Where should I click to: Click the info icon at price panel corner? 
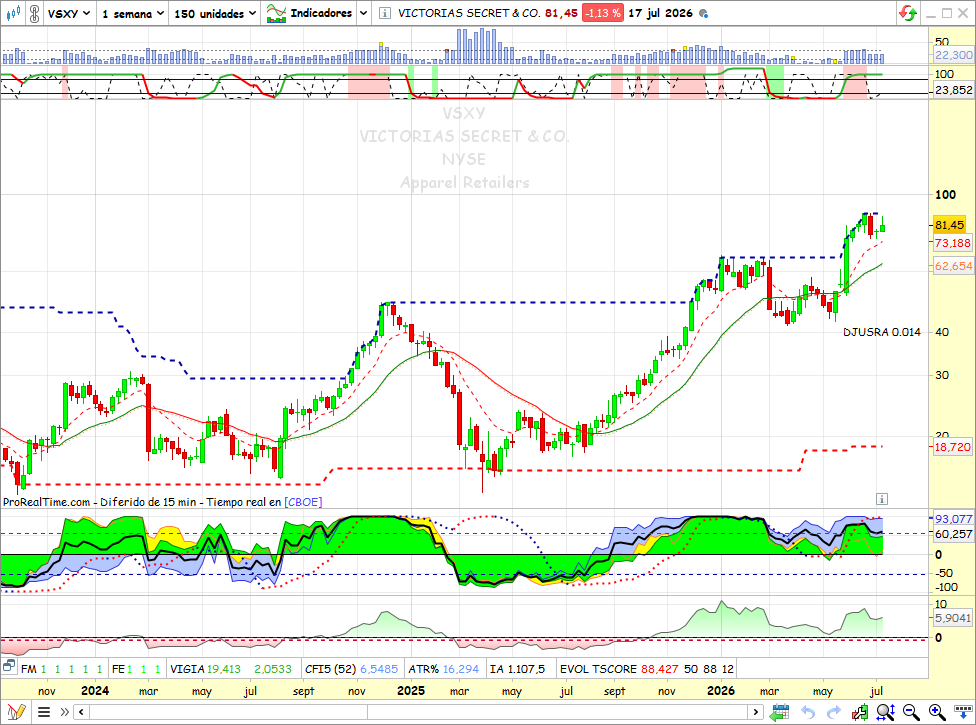(881, 498)
